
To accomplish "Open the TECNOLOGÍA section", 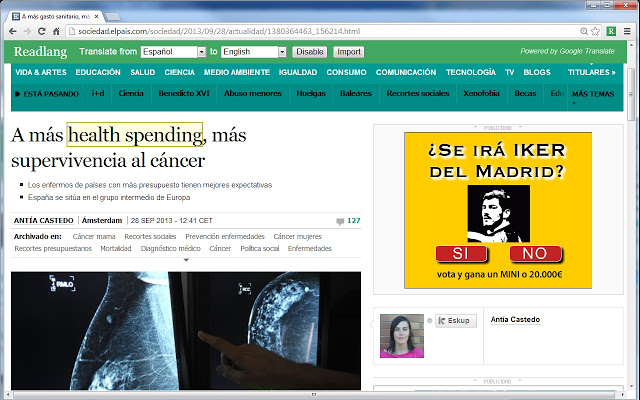I will (x=471, y=72).
